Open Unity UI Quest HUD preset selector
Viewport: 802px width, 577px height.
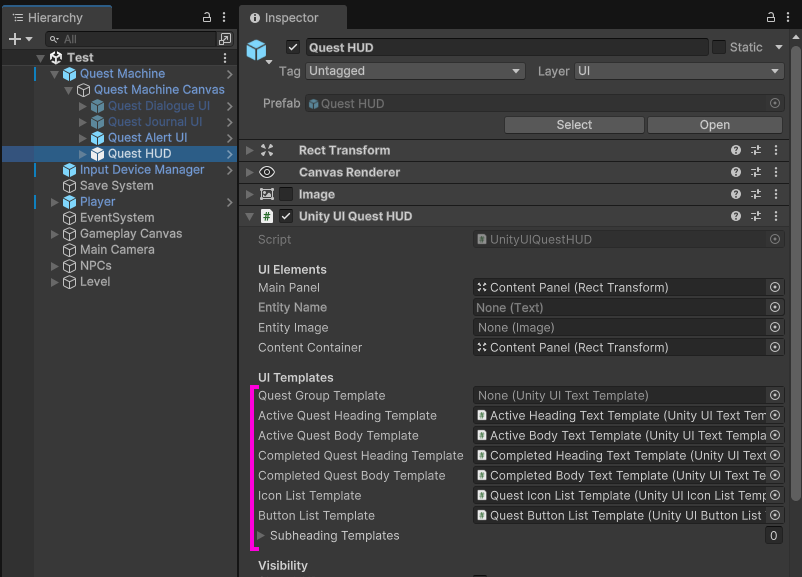(756, 216)
